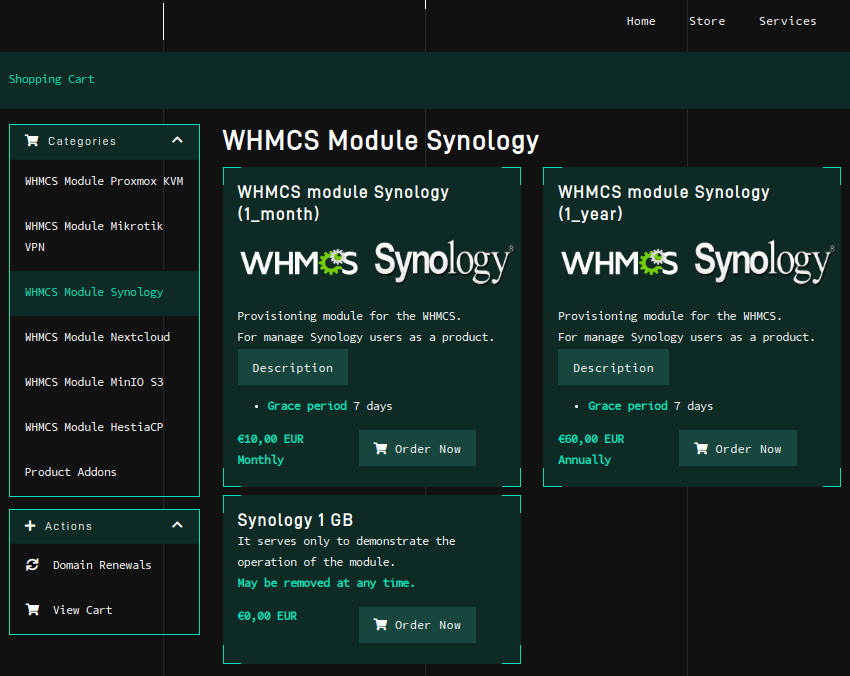Open Domain Renewals action
The width and height of the screenshot is (850, 676).
coord(104,565)
